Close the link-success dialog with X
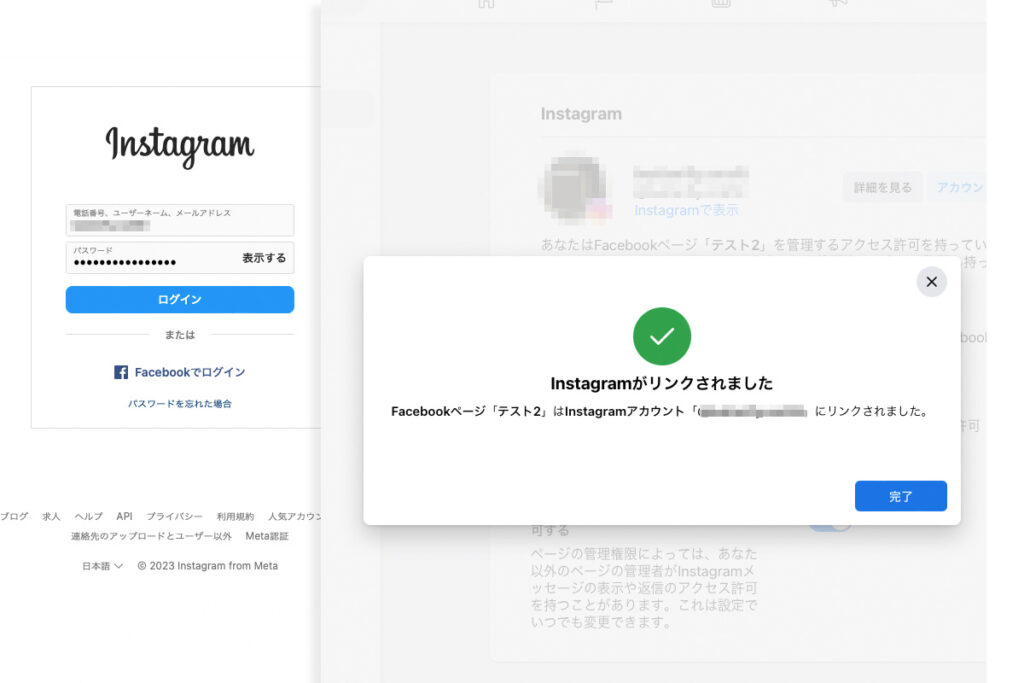Viewport: 1024px width, 683px height. tap(932, 282)
